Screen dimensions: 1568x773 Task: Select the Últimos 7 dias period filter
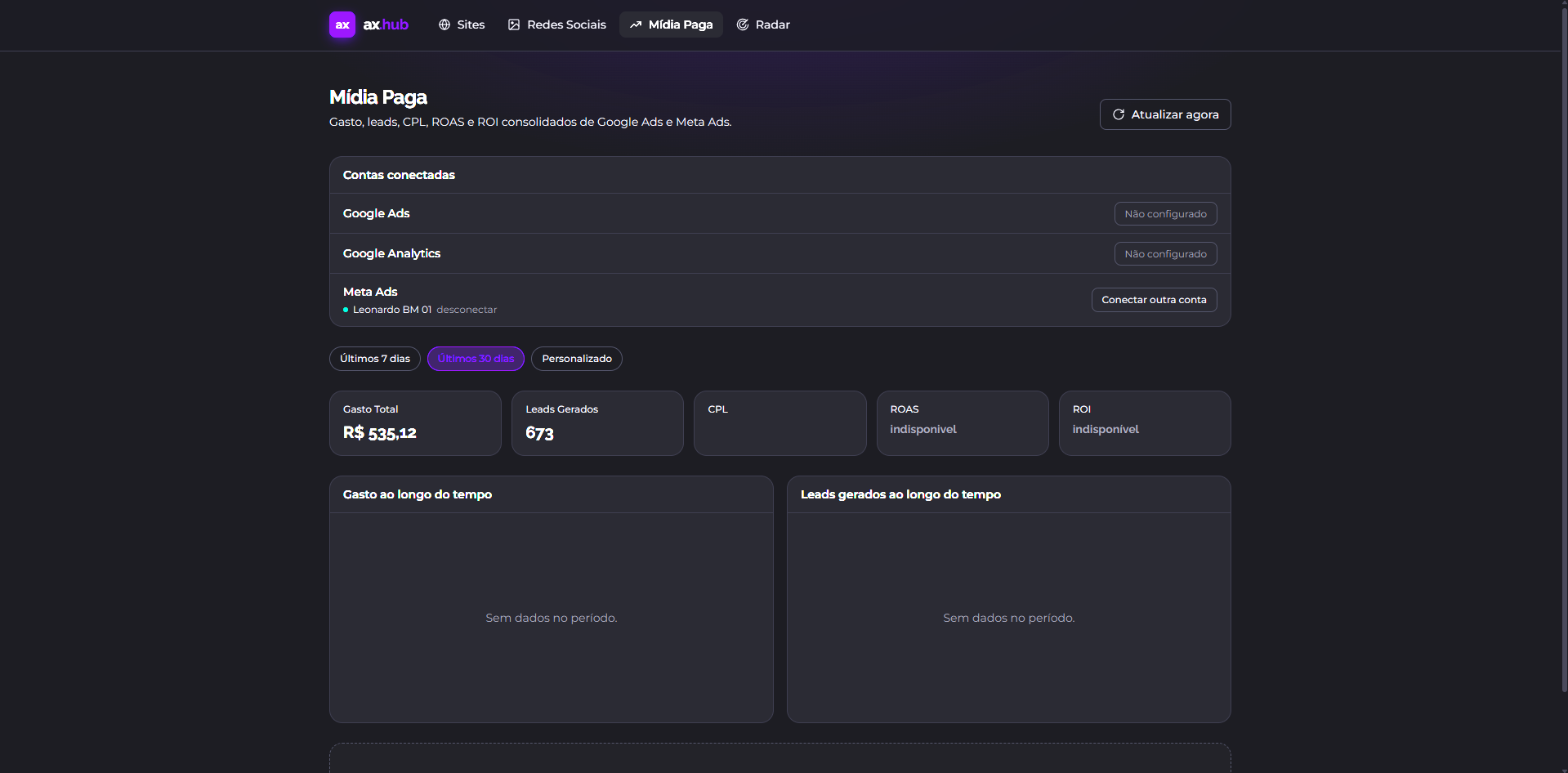point(375,359)
